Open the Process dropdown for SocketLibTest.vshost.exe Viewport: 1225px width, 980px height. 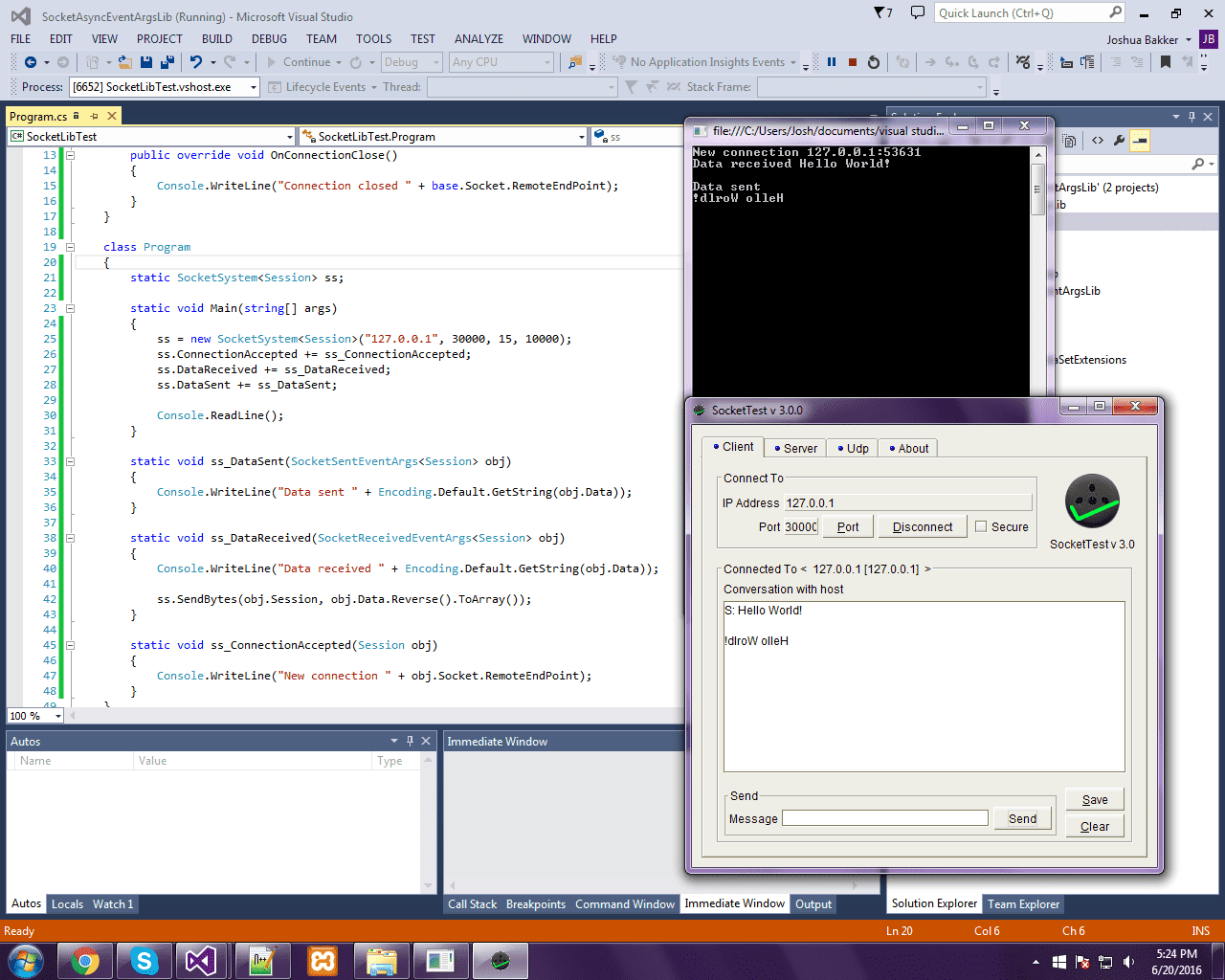point(254,87)
